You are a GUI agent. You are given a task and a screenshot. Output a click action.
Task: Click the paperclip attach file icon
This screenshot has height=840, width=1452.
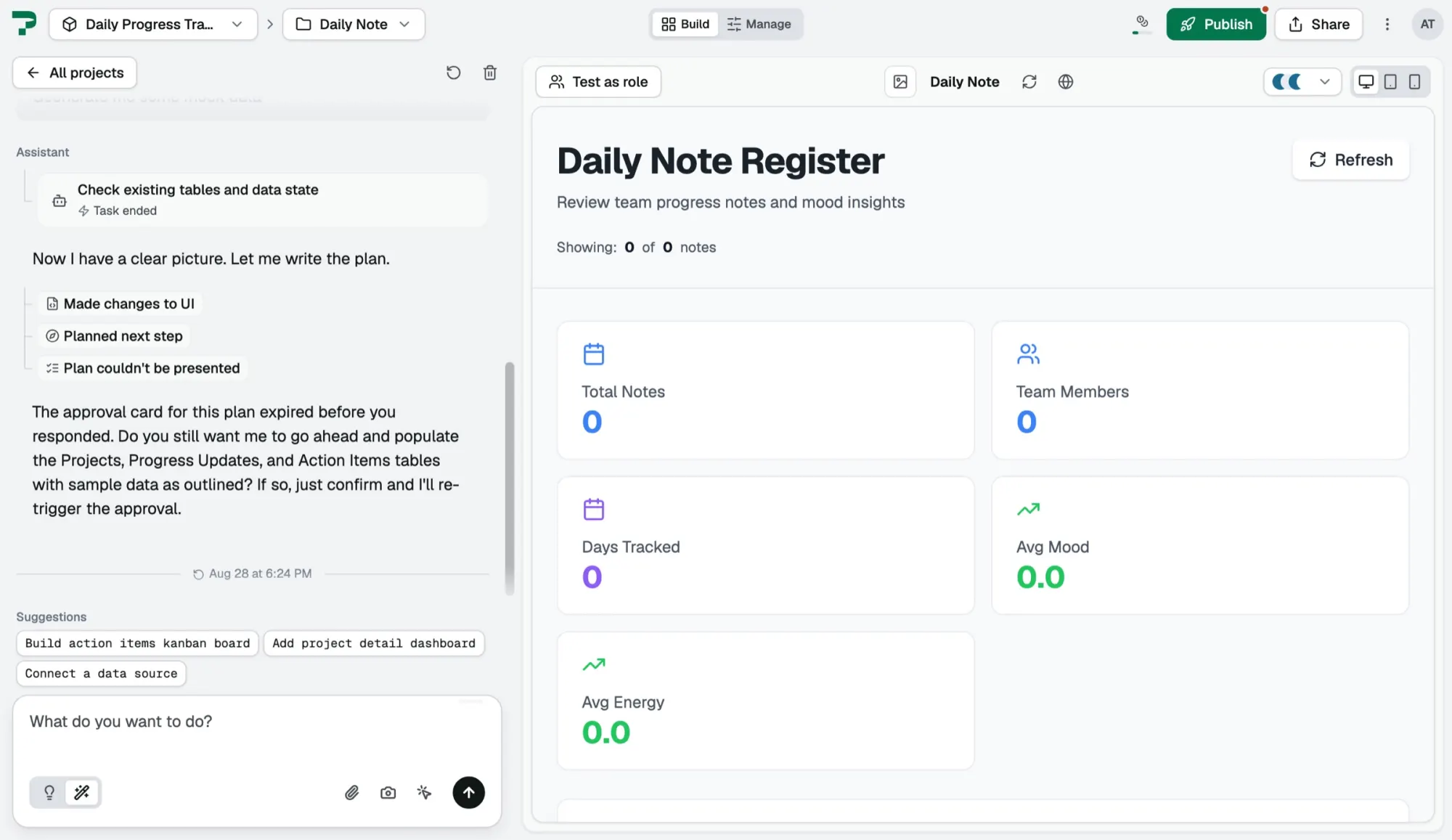[x=352, y=793]
